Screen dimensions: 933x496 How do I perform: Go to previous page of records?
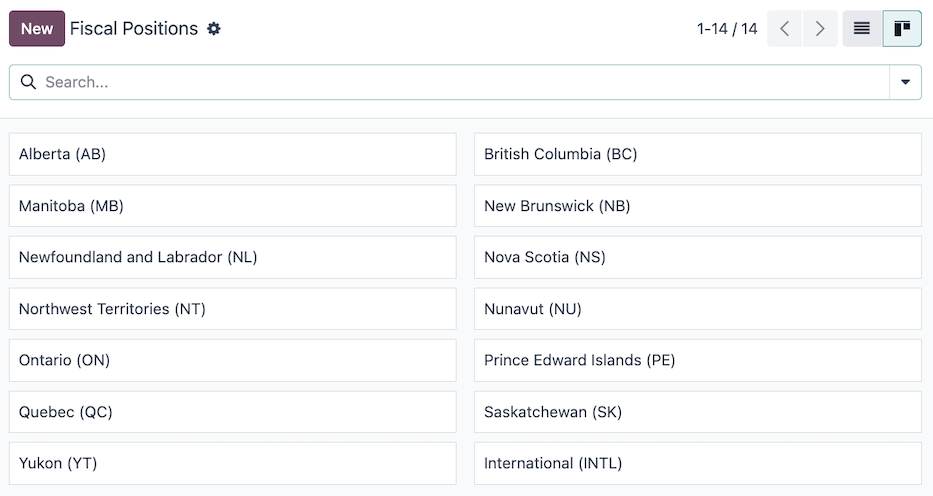[x=785, y=29]
